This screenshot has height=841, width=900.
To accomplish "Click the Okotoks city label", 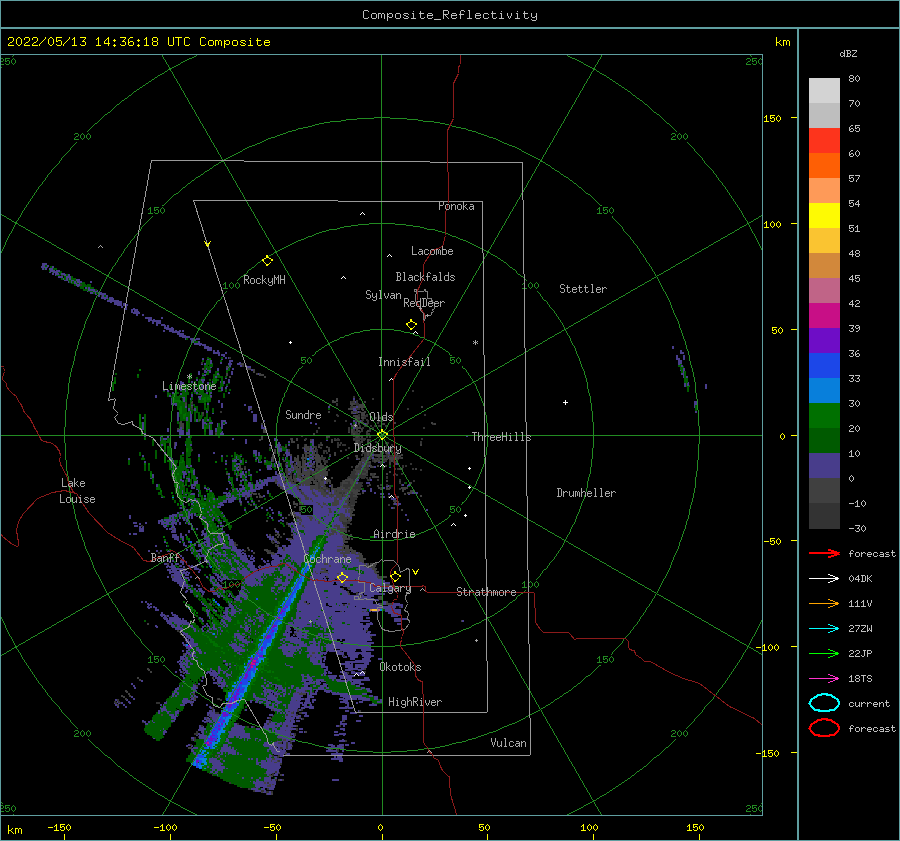I will [x=400, y=667].
